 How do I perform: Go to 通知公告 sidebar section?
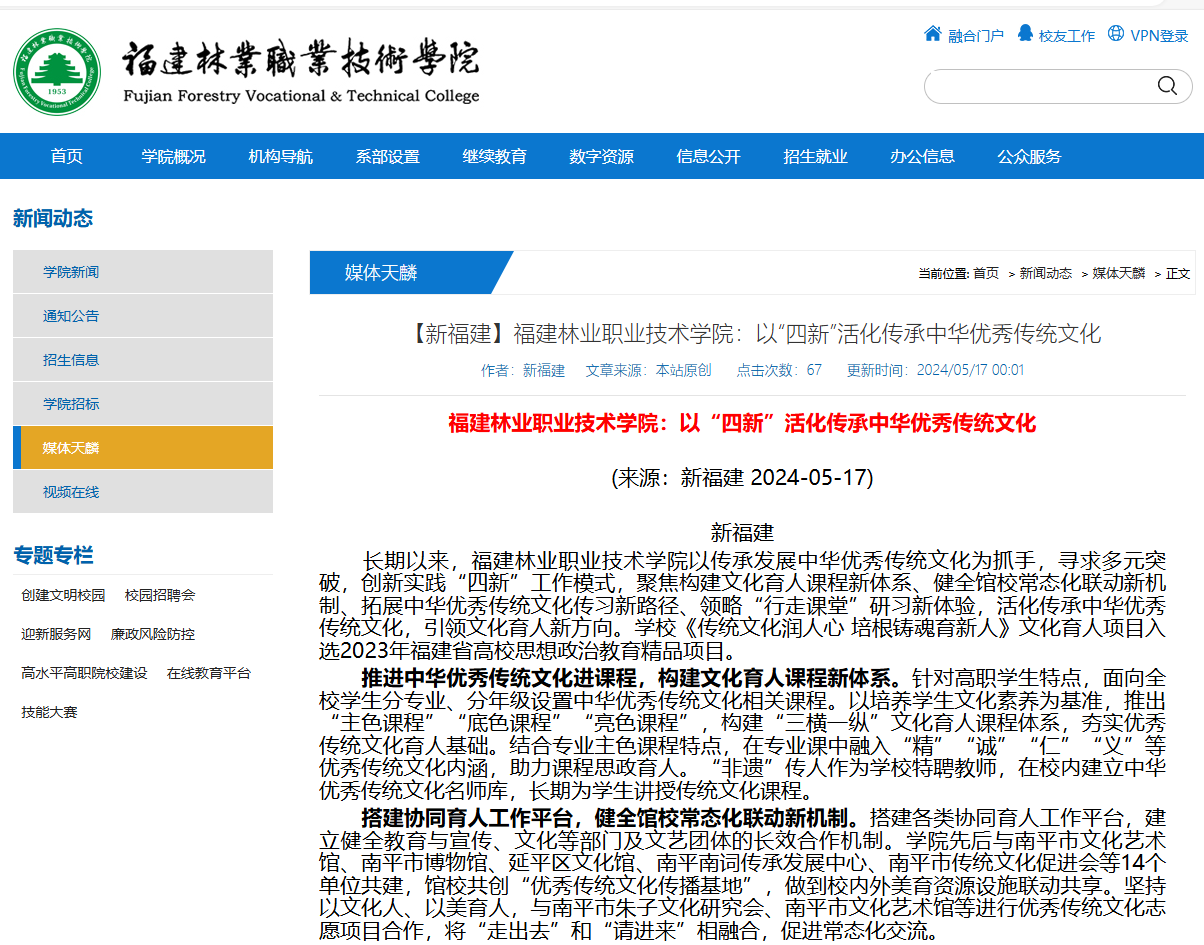coord(71,316)
